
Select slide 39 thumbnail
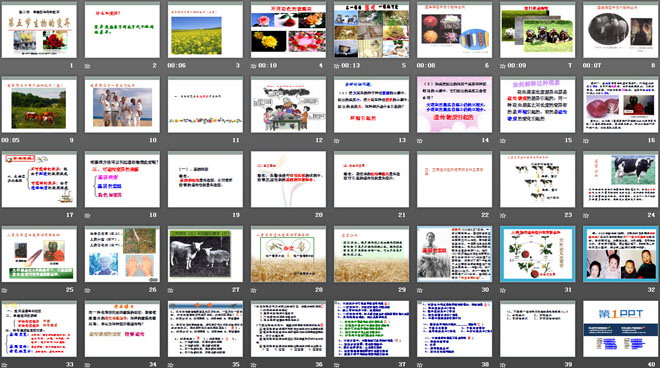point(538,330)
